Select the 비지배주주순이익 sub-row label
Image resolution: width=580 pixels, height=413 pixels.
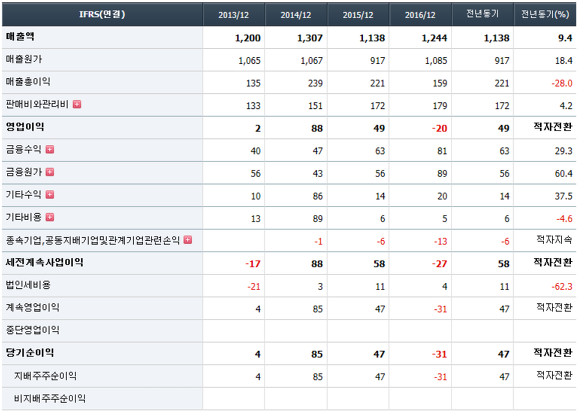tap(50, 399)
